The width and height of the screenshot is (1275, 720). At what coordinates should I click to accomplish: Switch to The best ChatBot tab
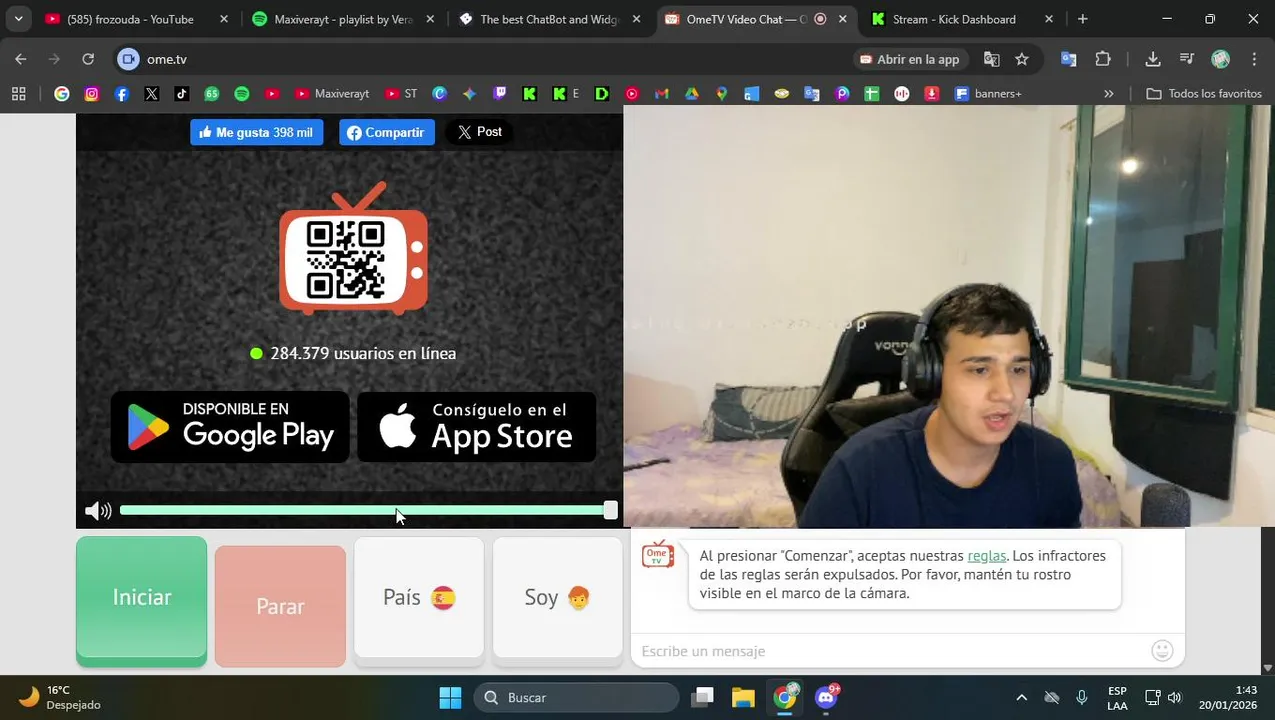pyautogui.click(x=548, y=19)
